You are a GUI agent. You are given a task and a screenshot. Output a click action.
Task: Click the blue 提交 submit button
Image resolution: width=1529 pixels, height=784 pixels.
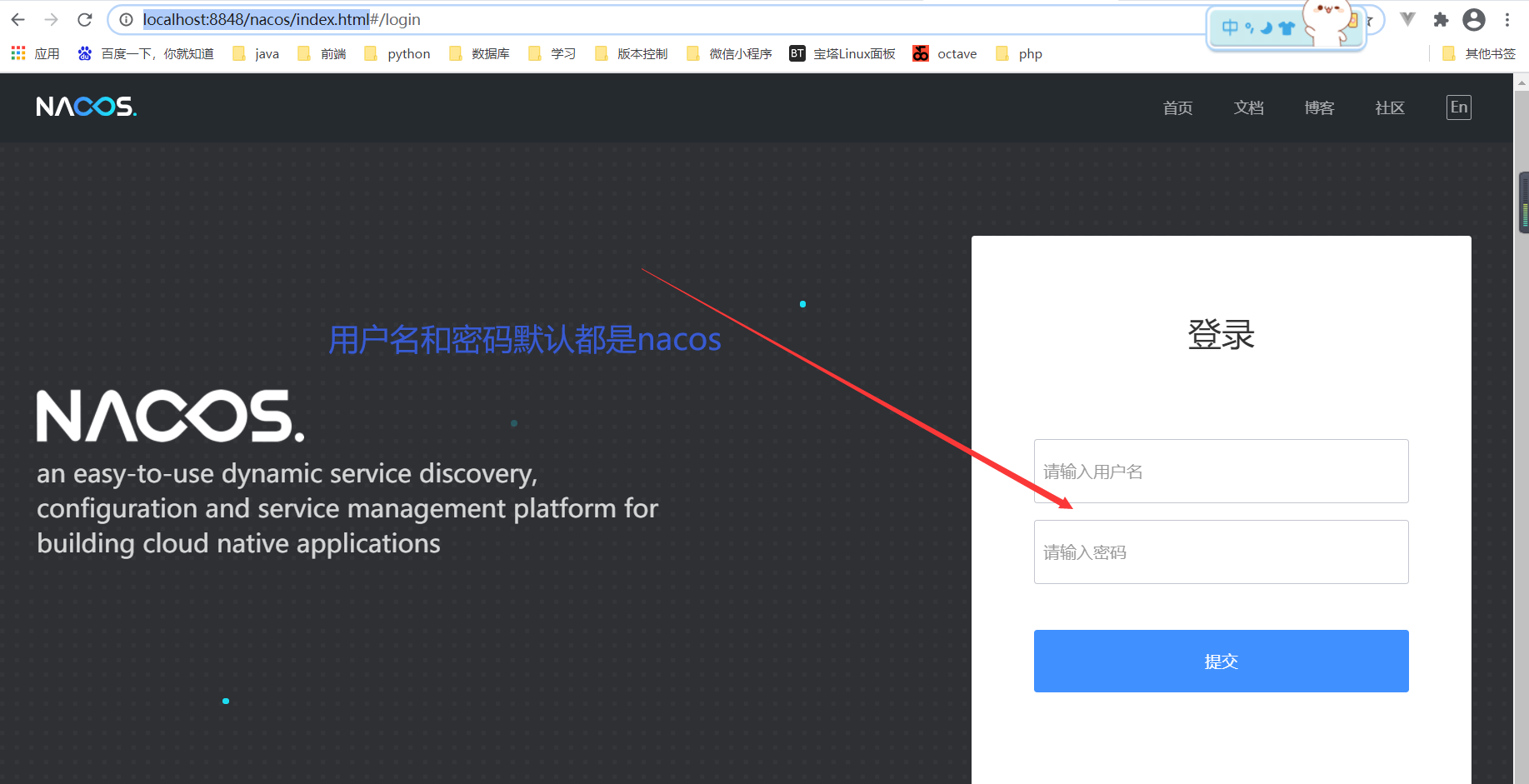[1221, 661]
